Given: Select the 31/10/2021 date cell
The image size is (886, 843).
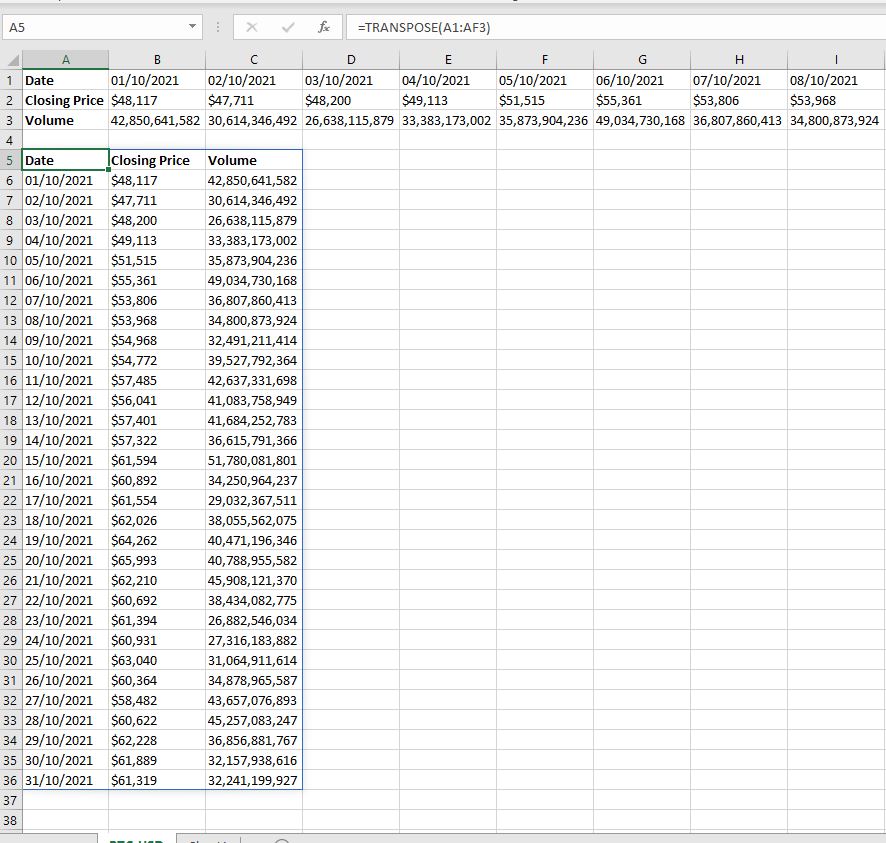Looking at the screenshot, I should pyautogui.click(x=63, y=780).
